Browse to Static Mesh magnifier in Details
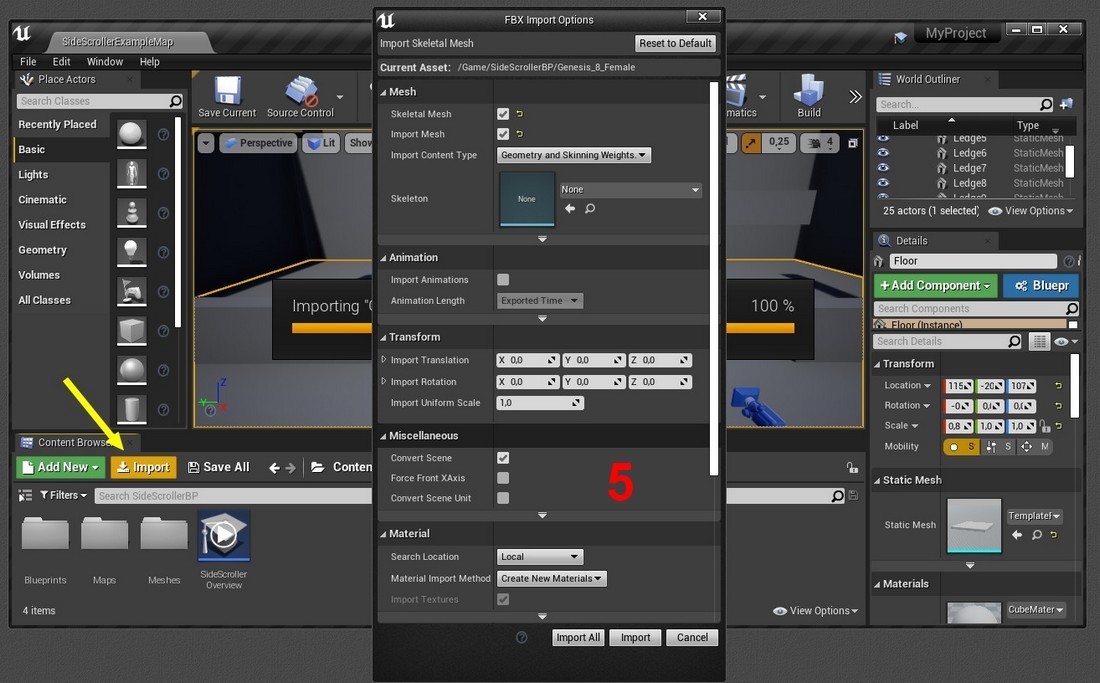This screenshot has height=683, width=1100. pos(1036,535)
